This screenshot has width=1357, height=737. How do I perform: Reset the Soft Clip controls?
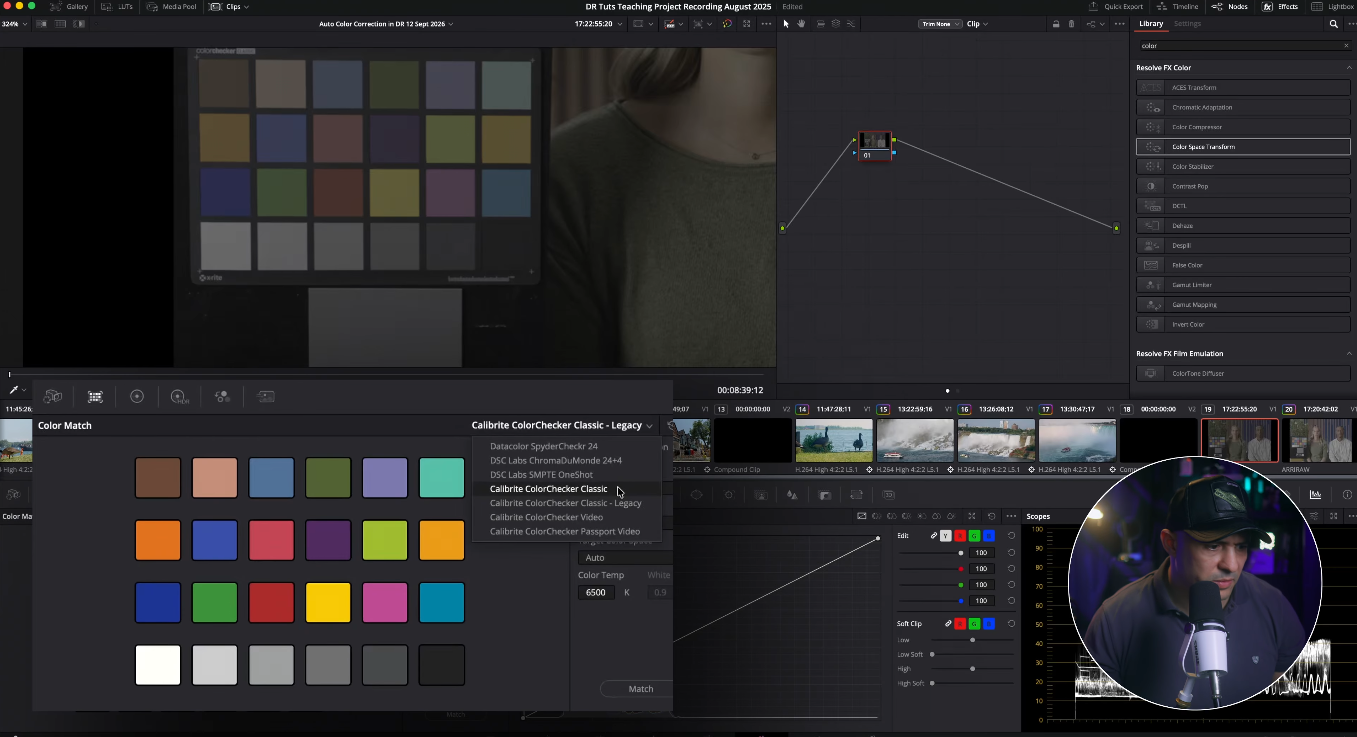[1011, 623]
